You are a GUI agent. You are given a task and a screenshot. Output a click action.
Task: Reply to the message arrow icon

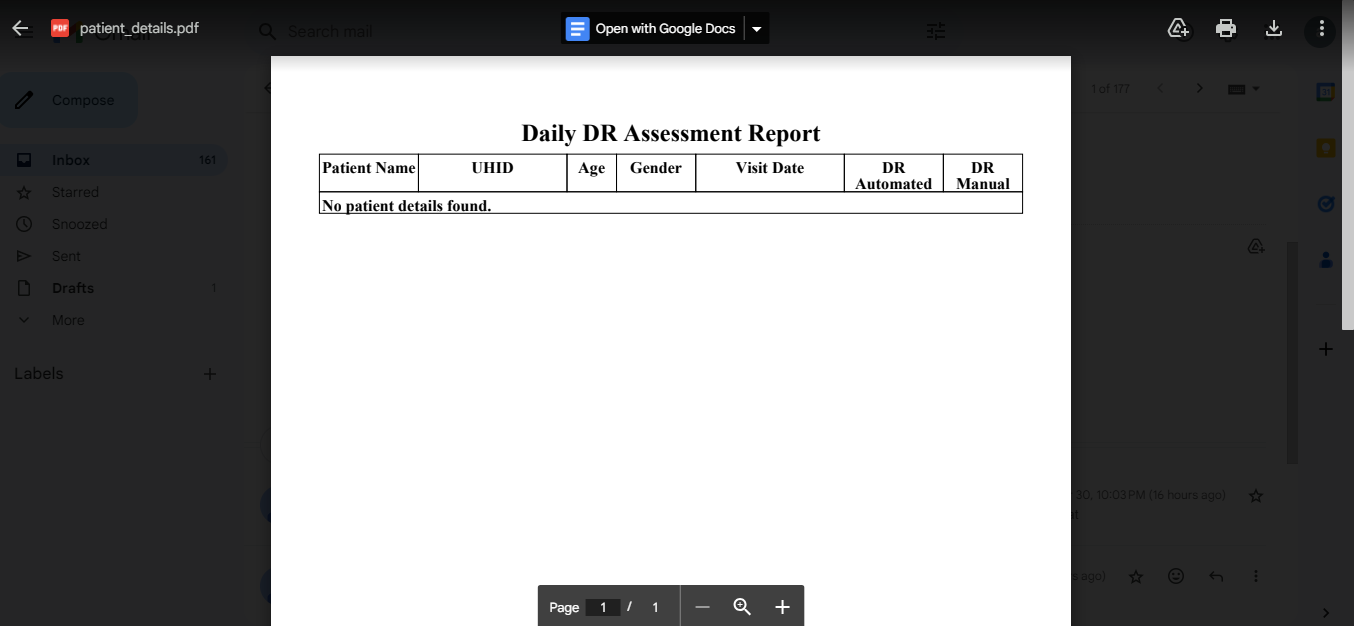tap(1216, 576)
